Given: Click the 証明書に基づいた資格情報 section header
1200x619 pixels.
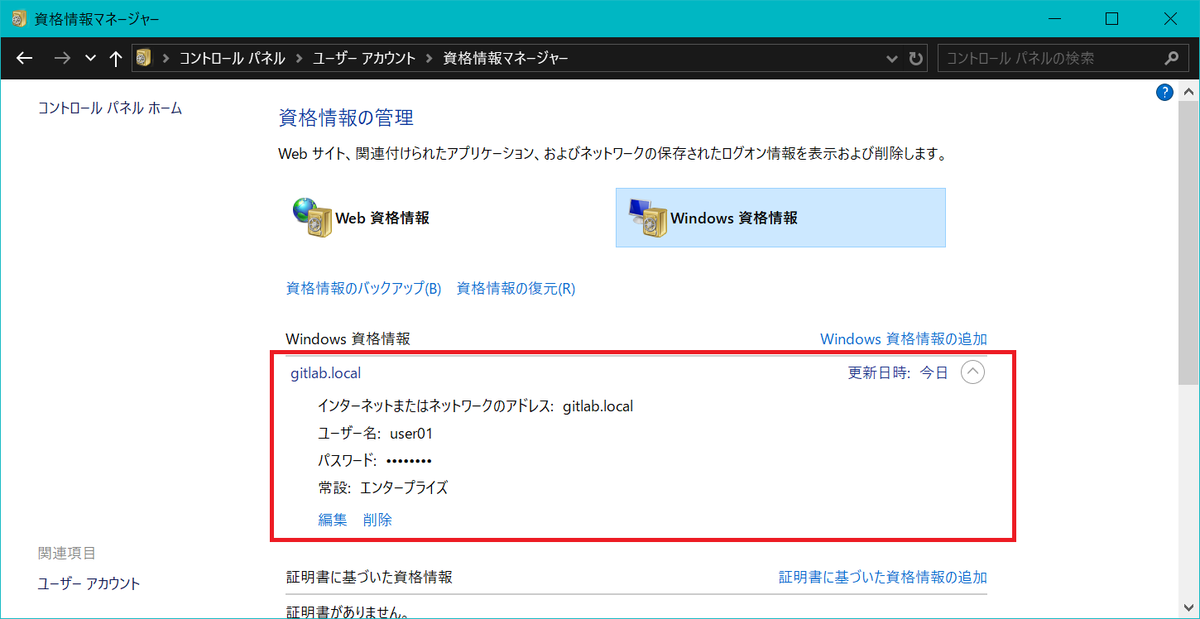Looking at the screenshot, I should [369, 577].
